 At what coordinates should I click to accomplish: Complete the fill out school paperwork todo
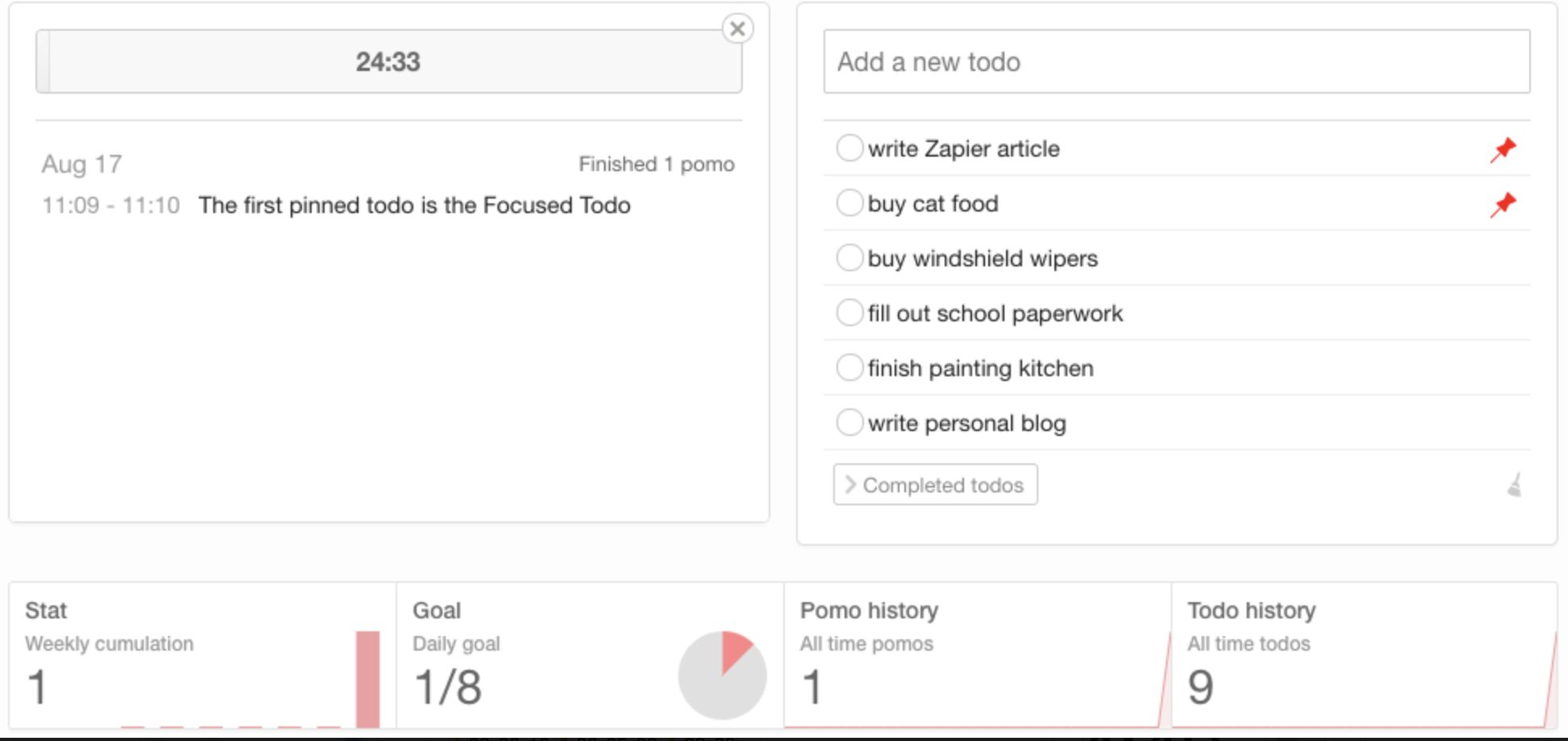coord(849,312)
